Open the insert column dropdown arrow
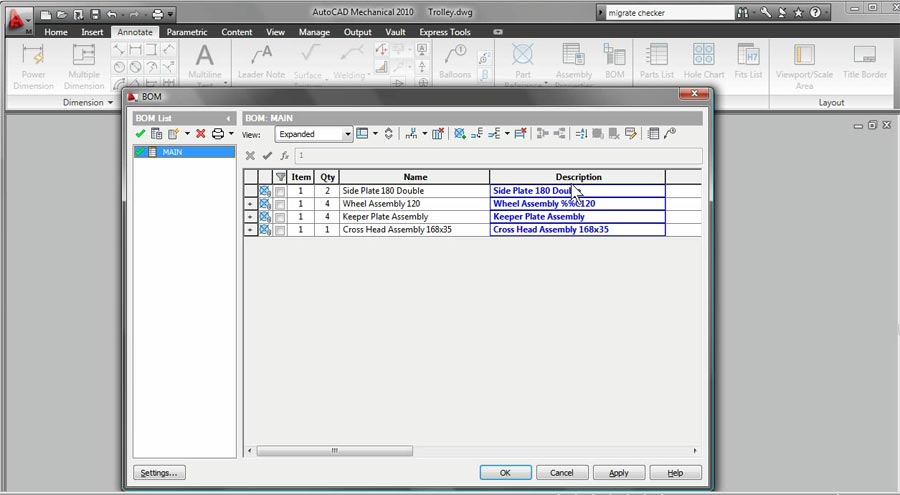 click(x=425, y=134)
